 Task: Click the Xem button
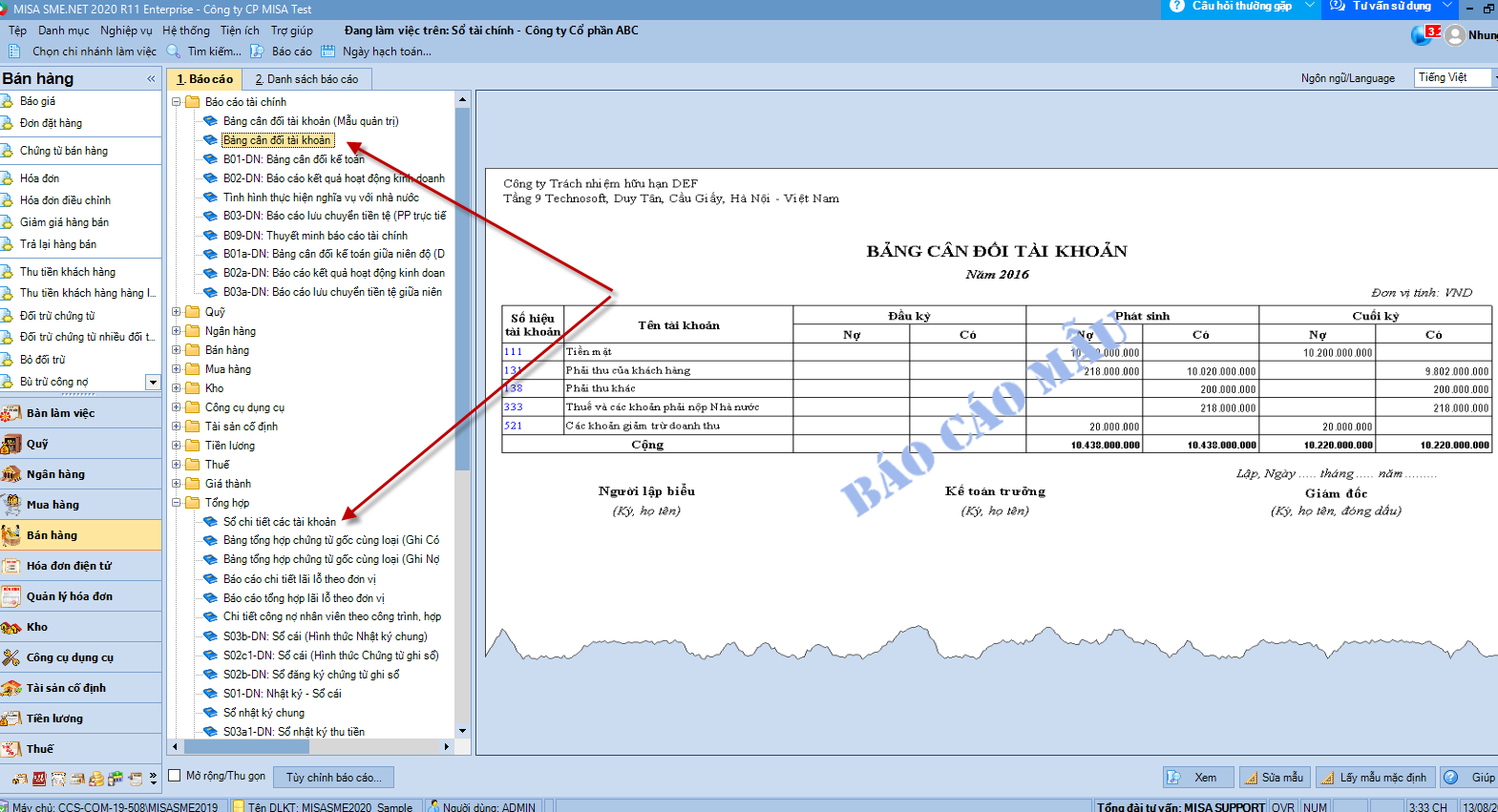click(x=1198, y=778)
